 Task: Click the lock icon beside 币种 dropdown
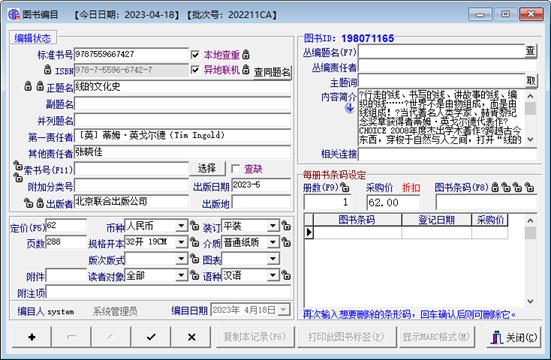pos(194,225)
